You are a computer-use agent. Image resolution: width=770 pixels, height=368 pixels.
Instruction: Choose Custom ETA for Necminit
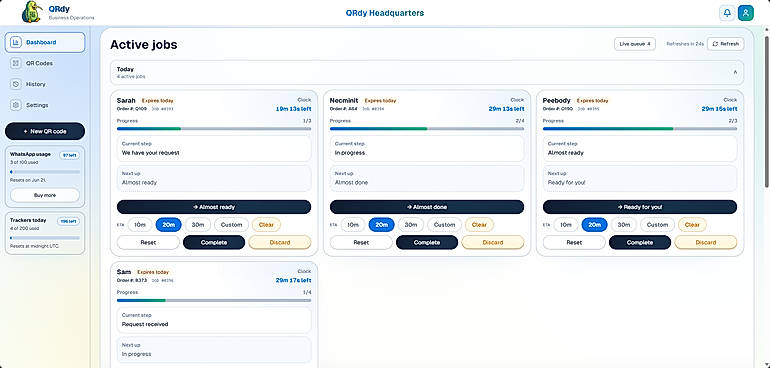[x=444, y=225]
